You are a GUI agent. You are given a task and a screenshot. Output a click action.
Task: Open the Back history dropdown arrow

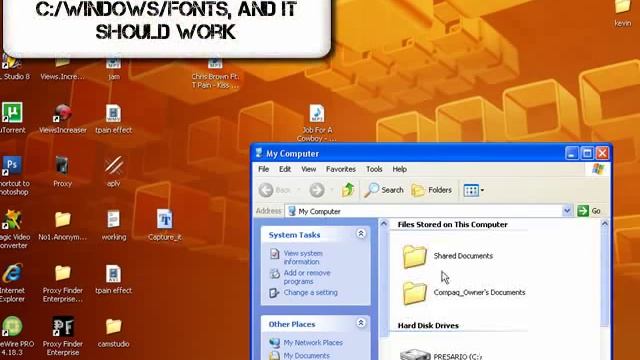(298, 190)
